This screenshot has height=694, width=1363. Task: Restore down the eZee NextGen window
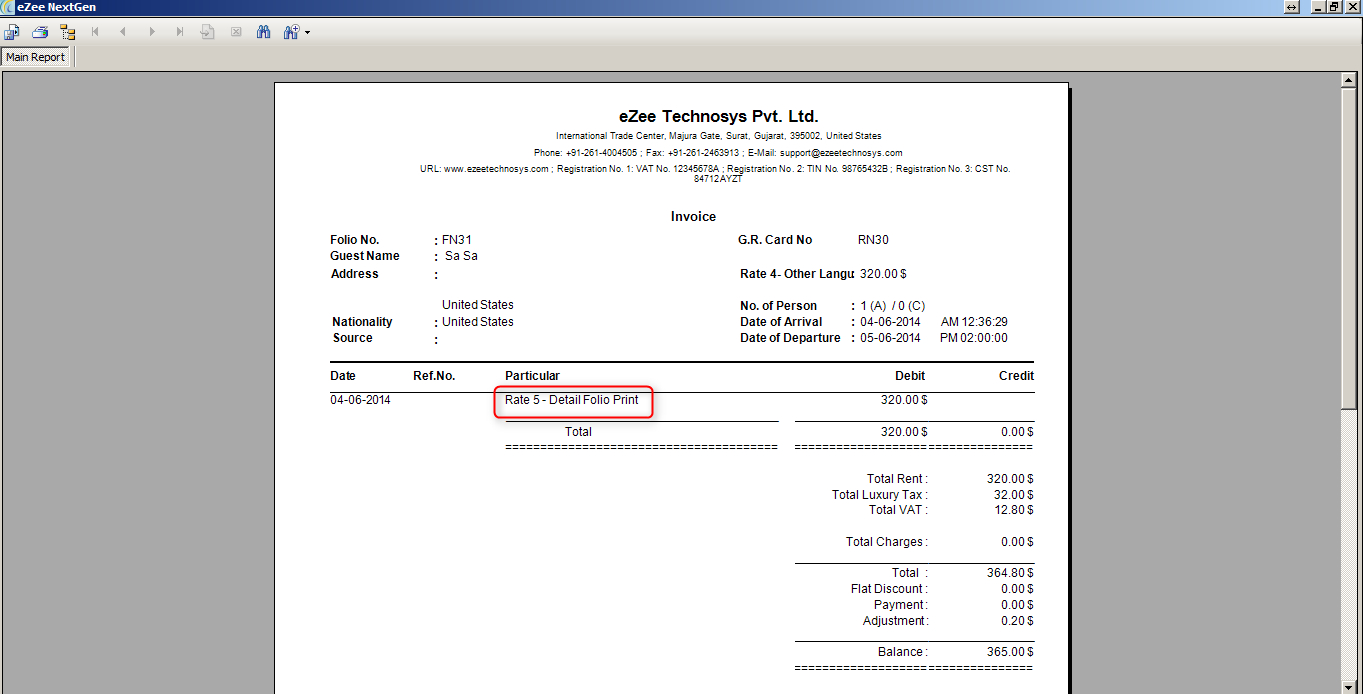(1334, 7)
